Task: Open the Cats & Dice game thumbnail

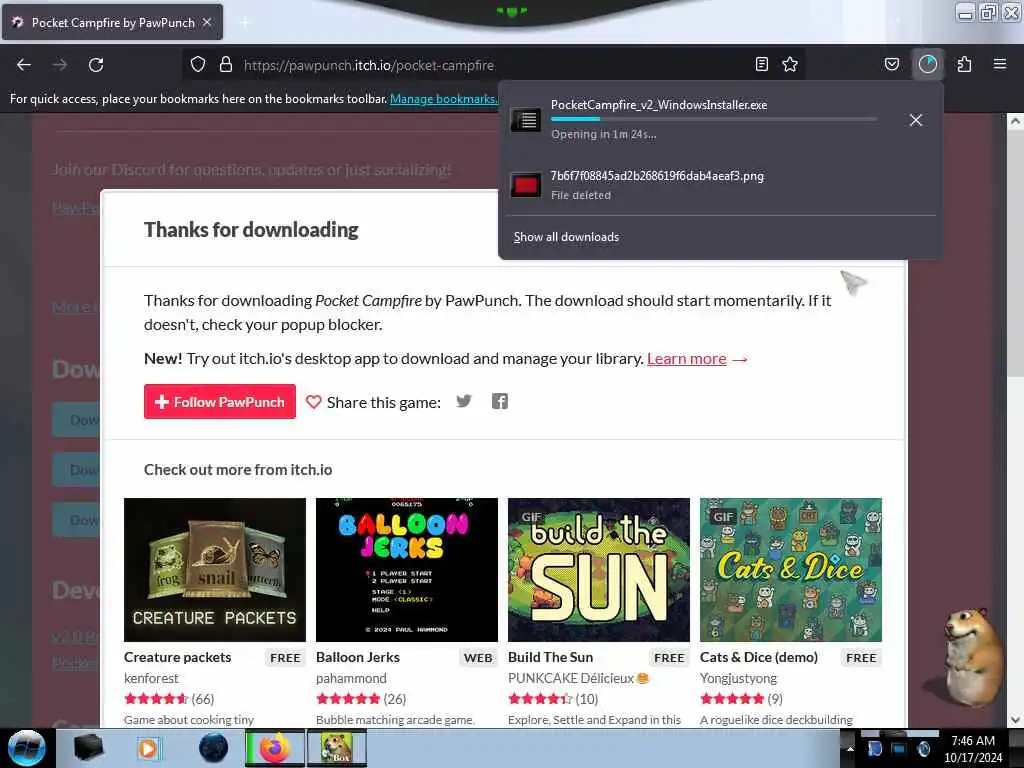Action: [x=791, y=570]
